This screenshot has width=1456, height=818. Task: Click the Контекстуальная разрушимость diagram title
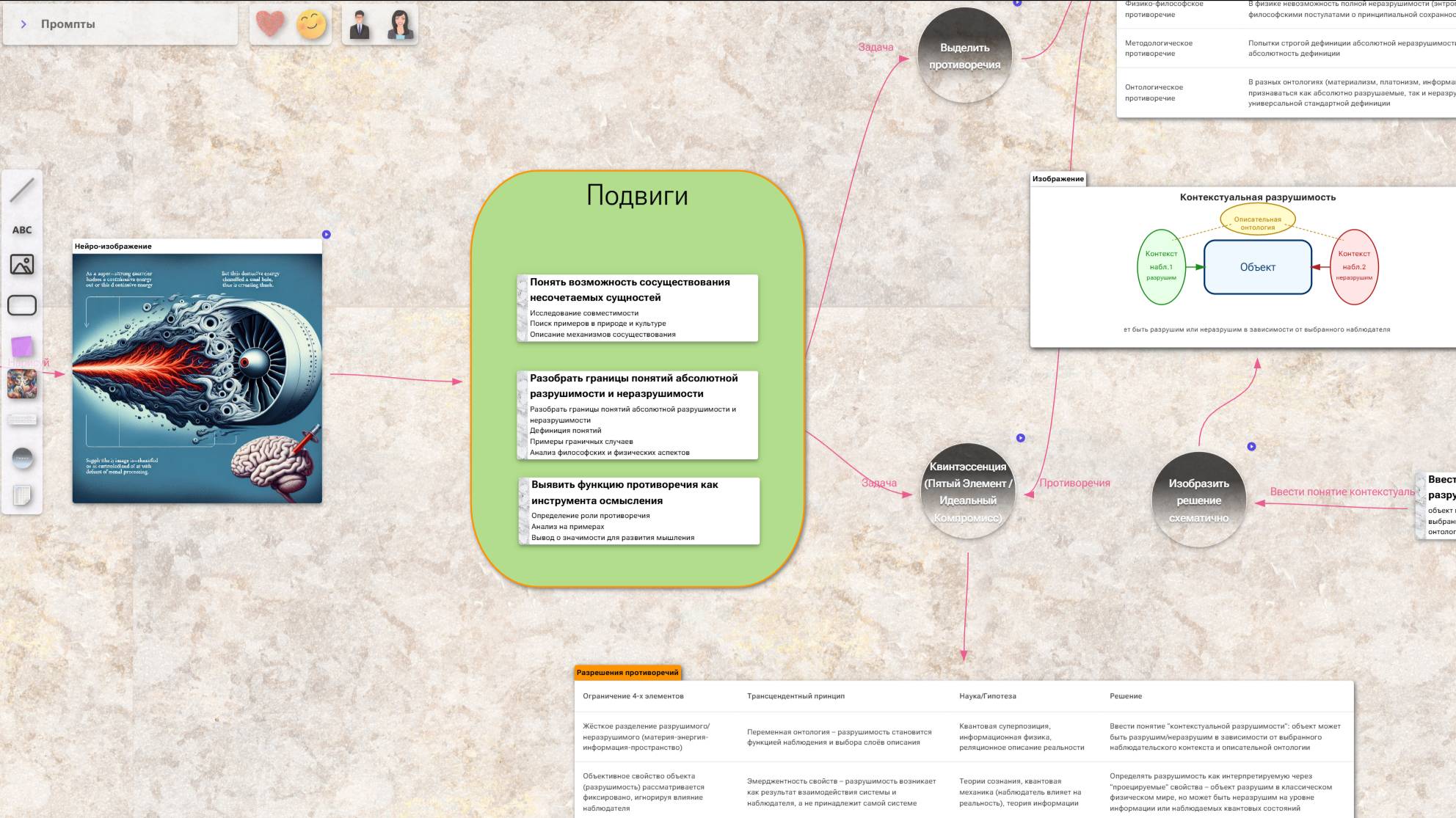[x=1257, y=197]
